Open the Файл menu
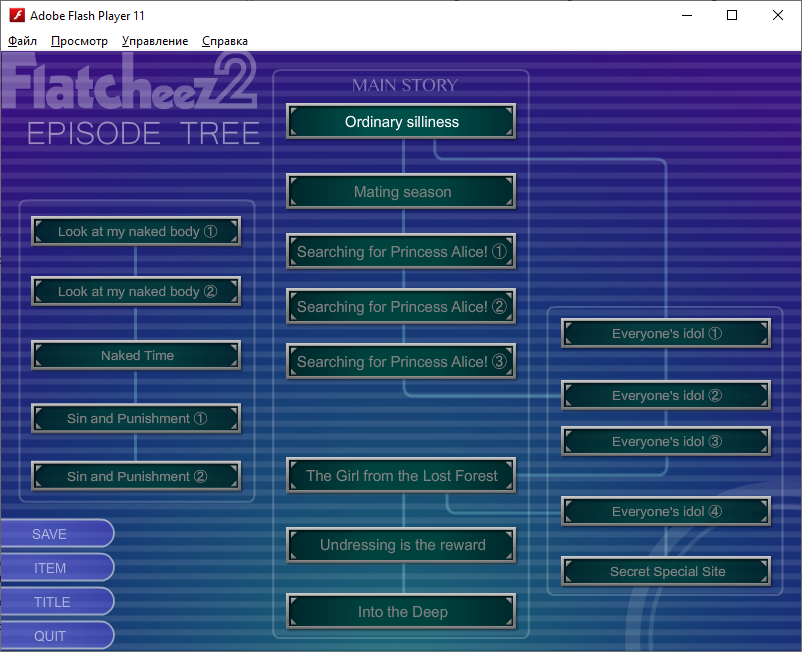802x652 pixels. [x=23, y=41]
